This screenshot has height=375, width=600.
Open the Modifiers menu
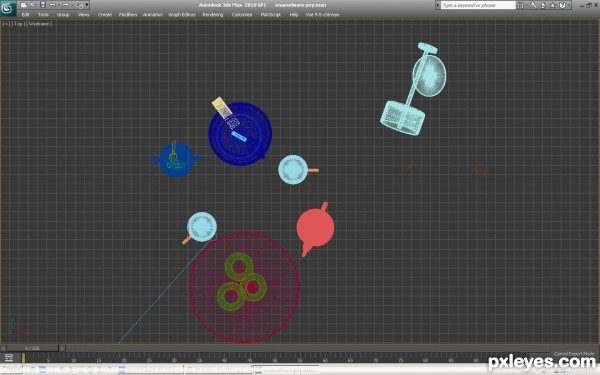(128, 15)
